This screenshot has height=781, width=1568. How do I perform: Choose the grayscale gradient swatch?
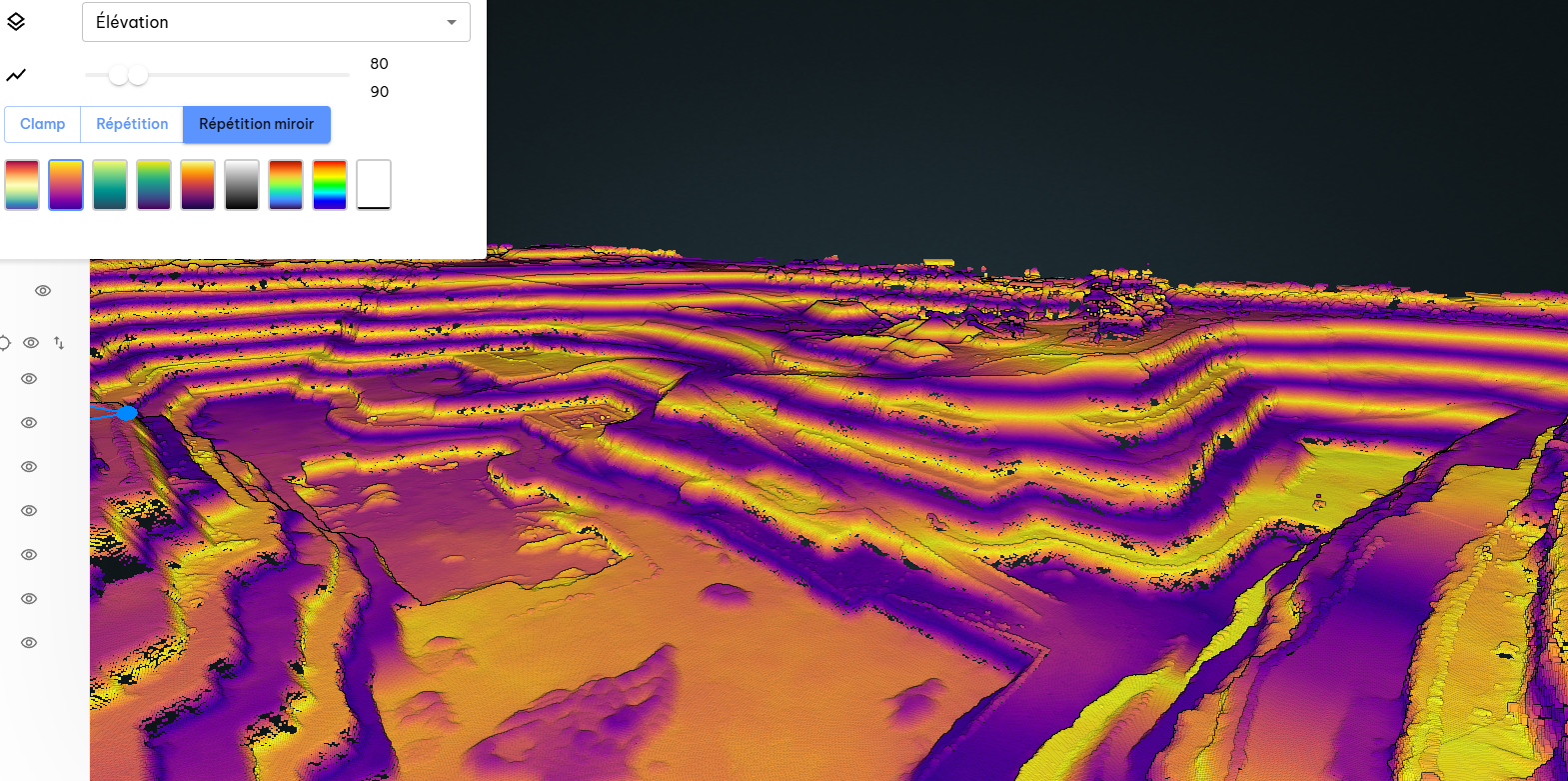tap(242, 185)
